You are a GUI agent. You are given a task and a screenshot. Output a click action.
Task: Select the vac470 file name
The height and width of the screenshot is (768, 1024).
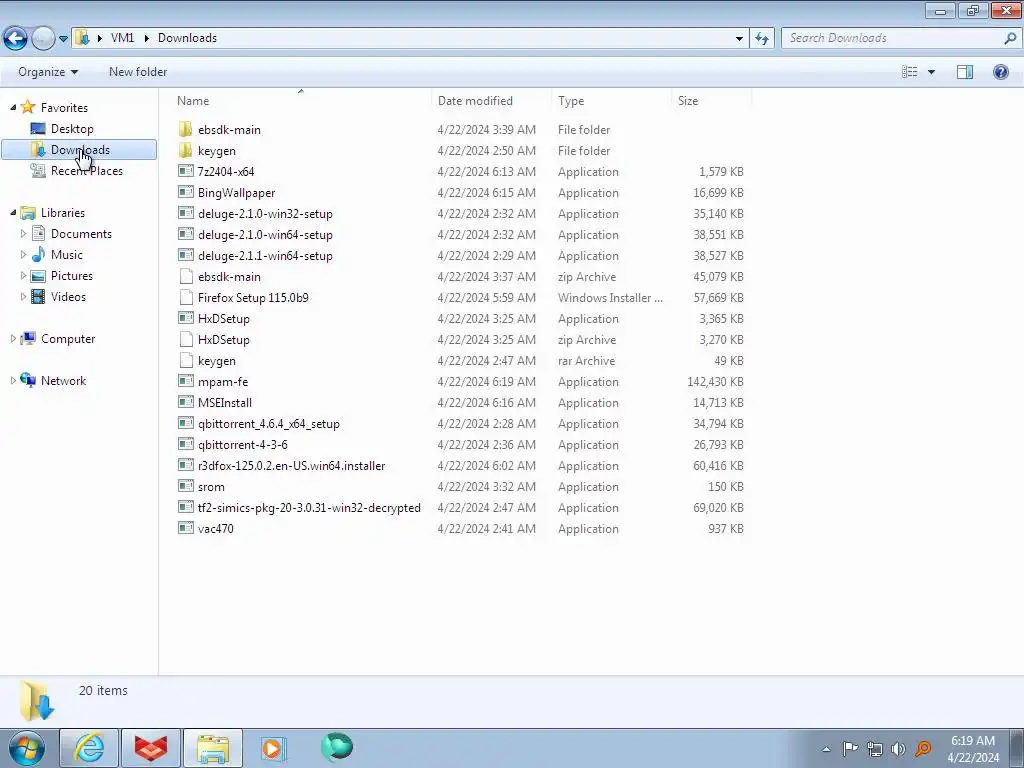(216, 528)
